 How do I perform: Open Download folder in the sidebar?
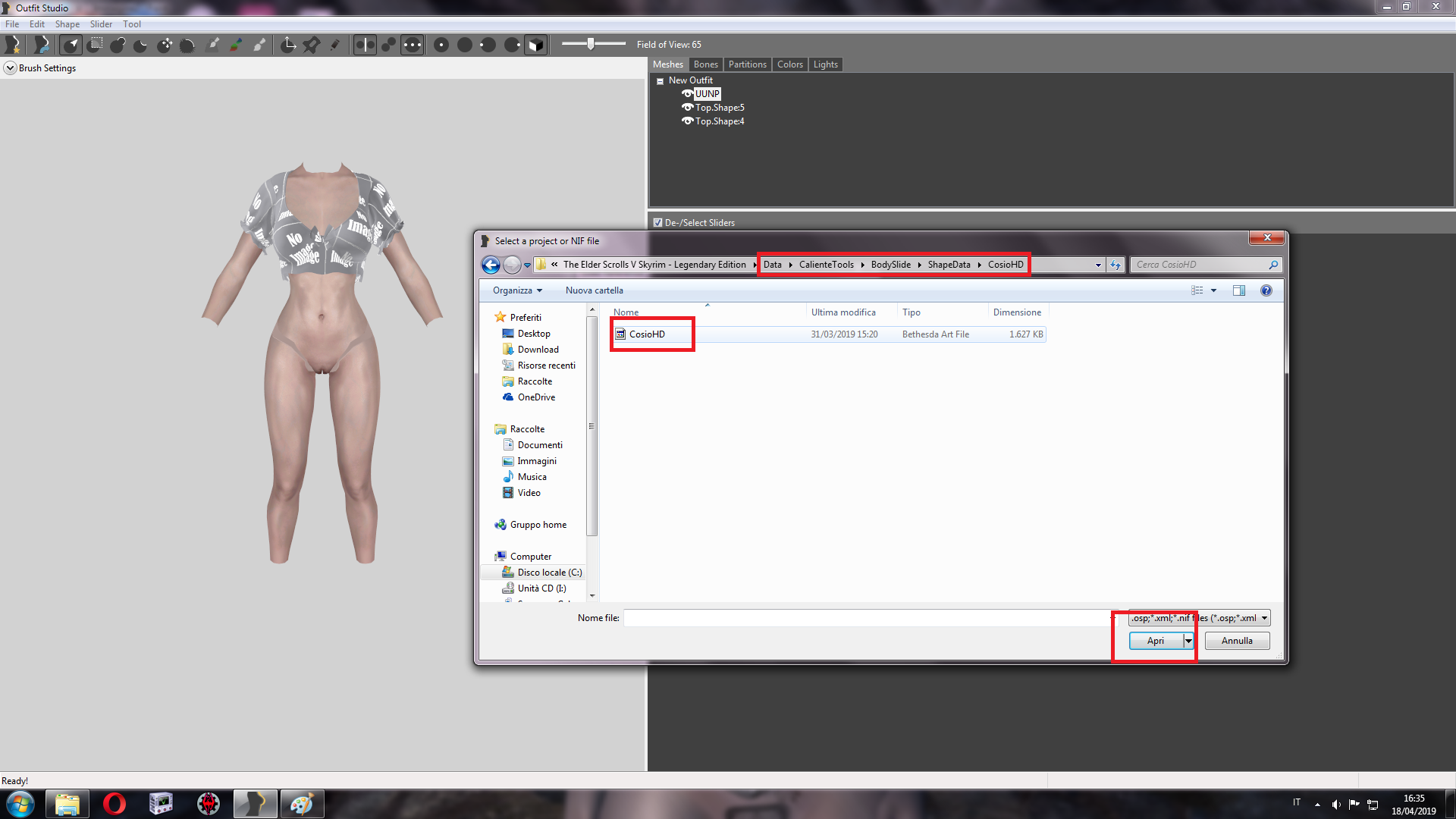(538, 350)
